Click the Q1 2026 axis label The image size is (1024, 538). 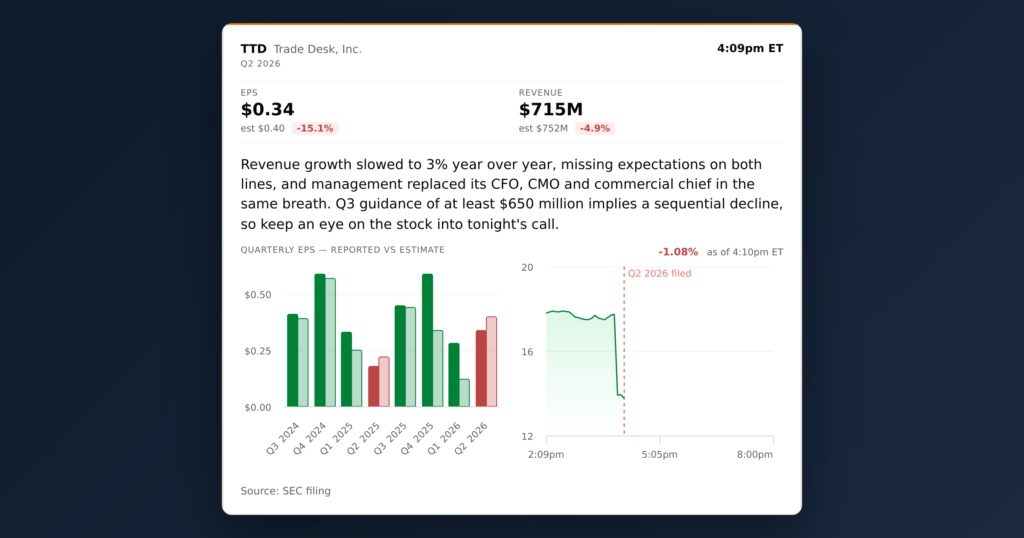click(444, 438)
